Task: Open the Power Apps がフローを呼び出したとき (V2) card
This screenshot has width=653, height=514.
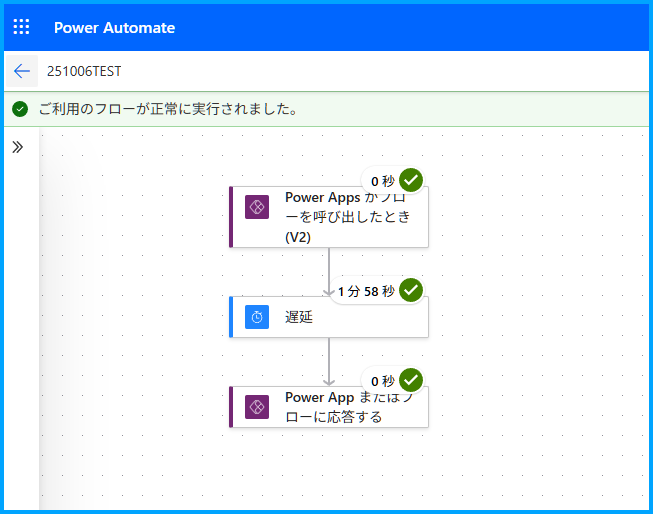Action: tap(329, 217)
